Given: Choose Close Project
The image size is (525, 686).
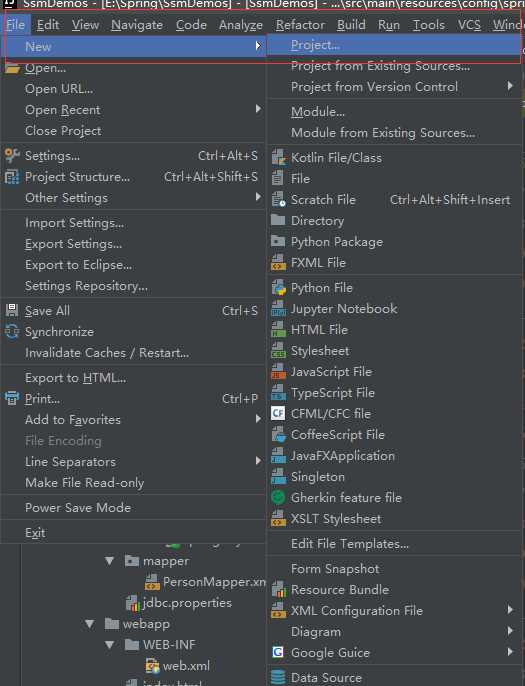Looking at the screenshot, I should 133,130.
